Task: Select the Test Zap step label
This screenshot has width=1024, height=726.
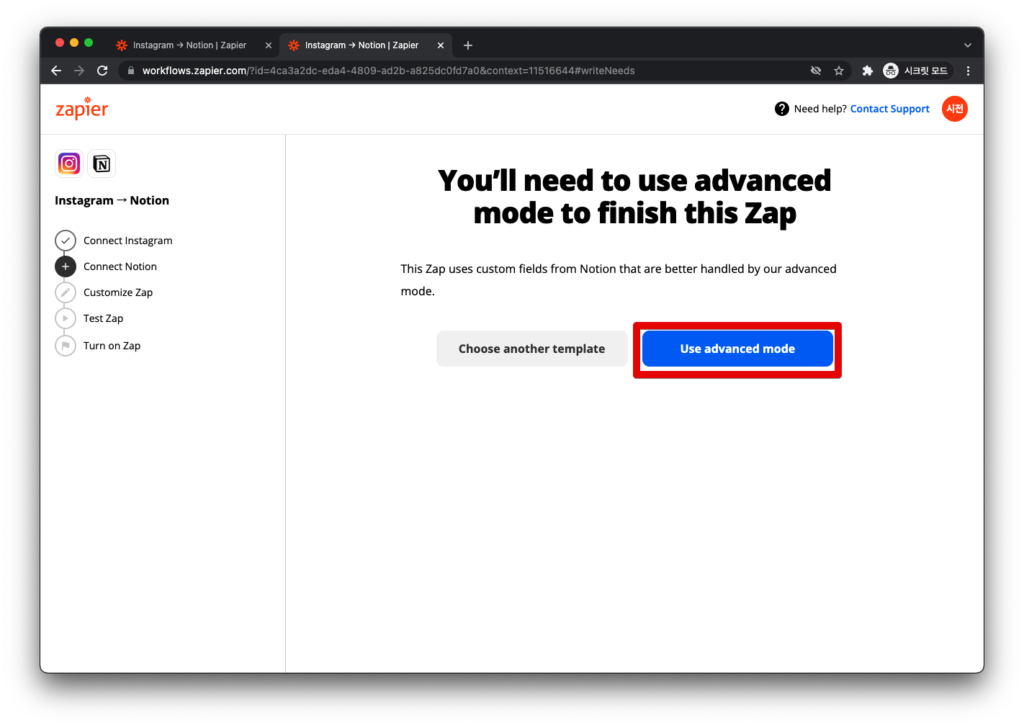Action: coord(103,319)
